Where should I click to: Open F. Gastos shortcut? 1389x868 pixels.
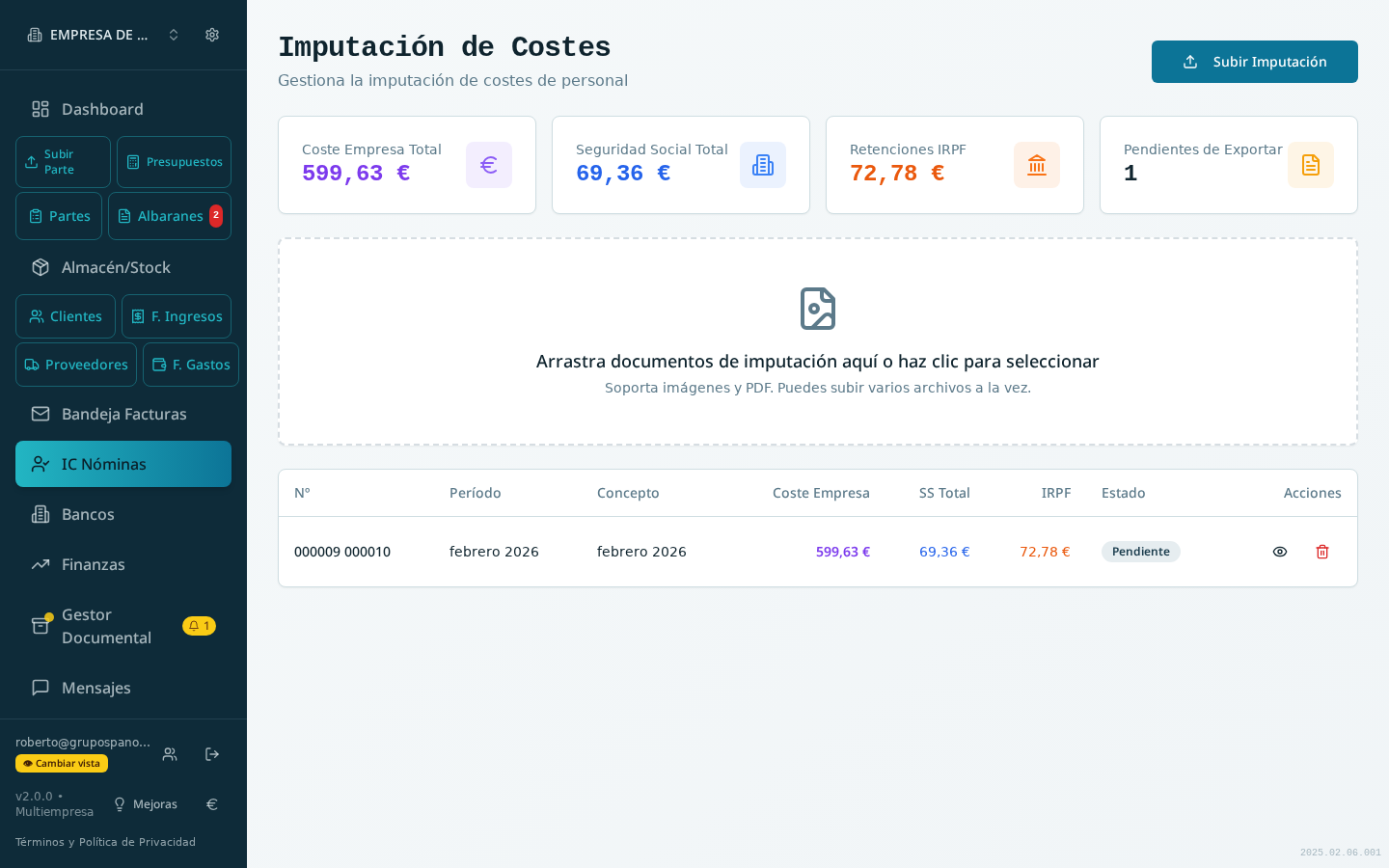coord(191,365)
